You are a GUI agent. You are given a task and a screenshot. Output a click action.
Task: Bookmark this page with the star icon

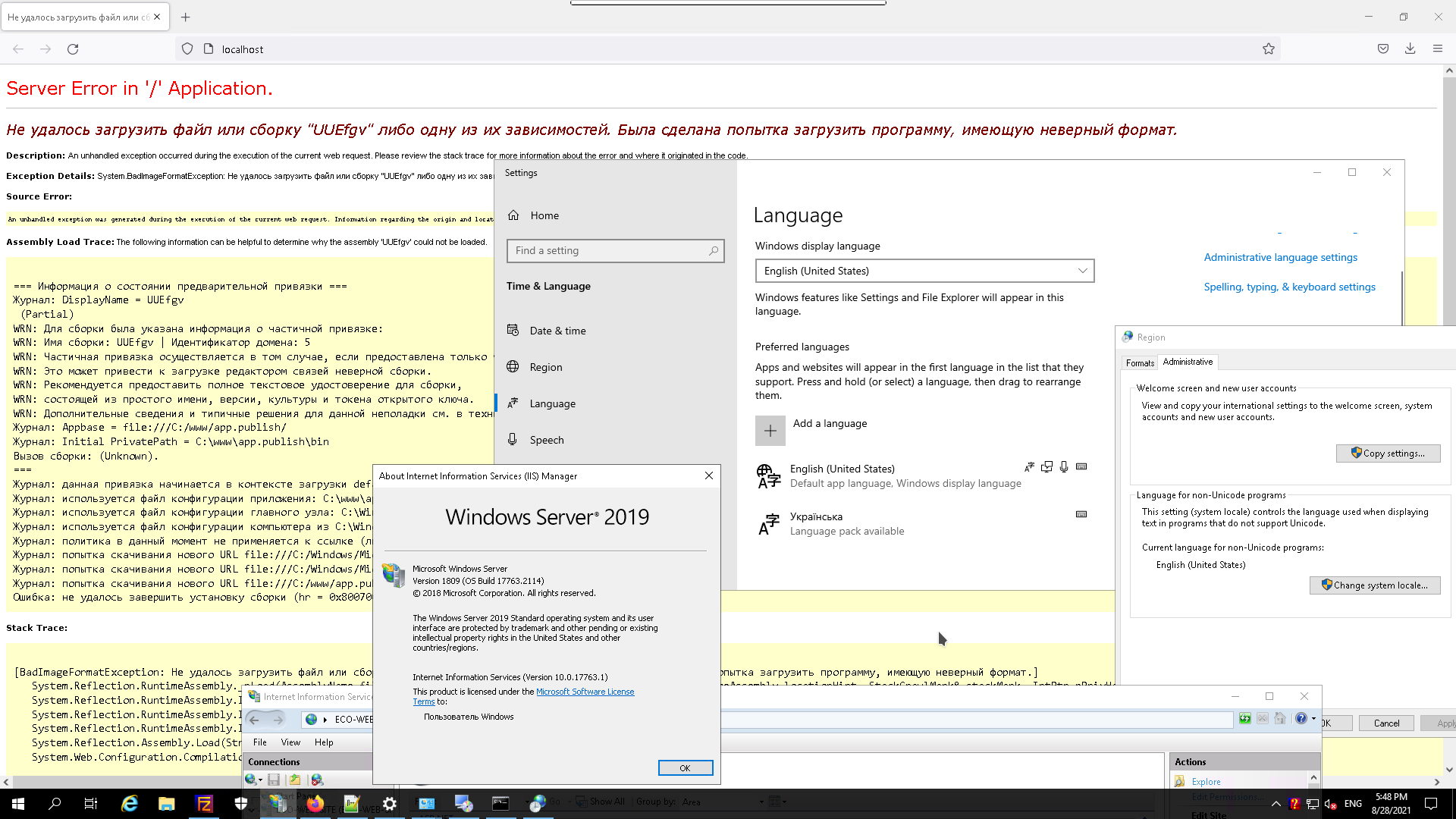1269,49
